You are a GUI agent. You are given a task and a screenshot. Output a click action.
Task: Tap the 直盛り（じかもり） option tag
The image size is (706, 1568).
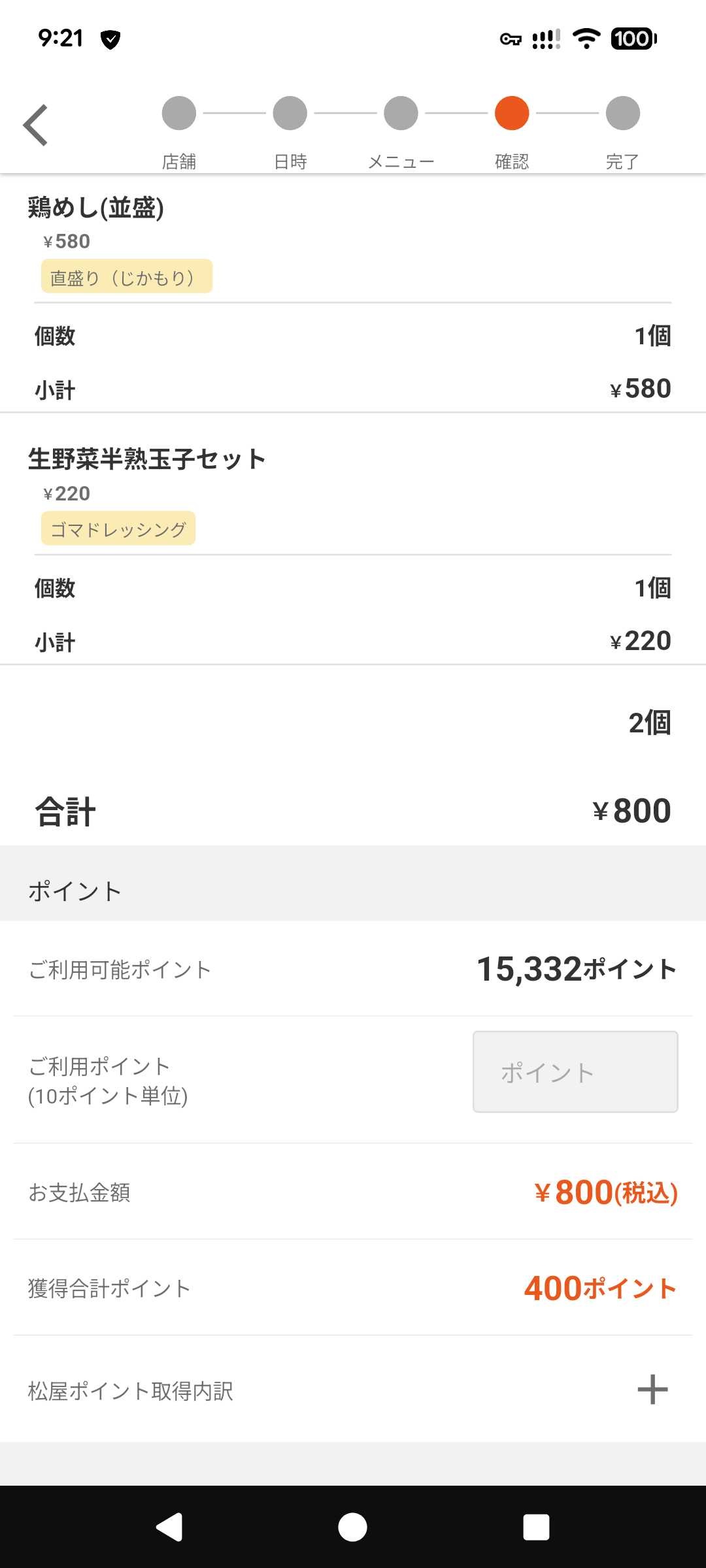click(x=127, y=276)
